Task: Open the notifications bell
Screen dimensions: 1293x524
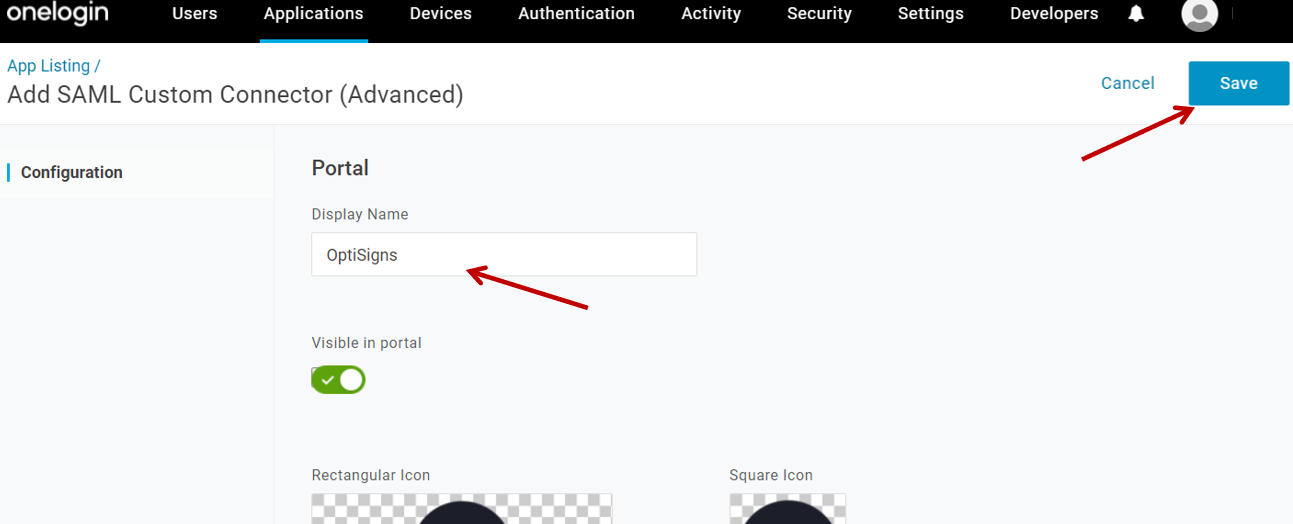Action: tap(1136, 14)
